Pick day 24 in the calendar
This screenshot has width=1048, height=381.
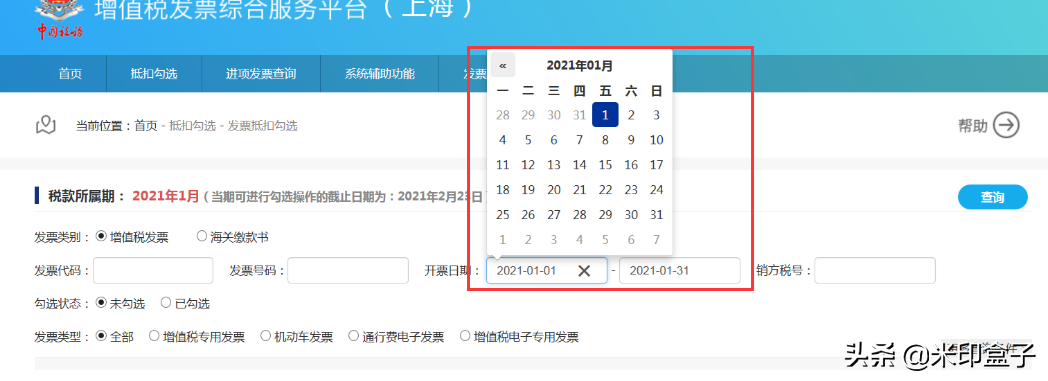point(656,190)
